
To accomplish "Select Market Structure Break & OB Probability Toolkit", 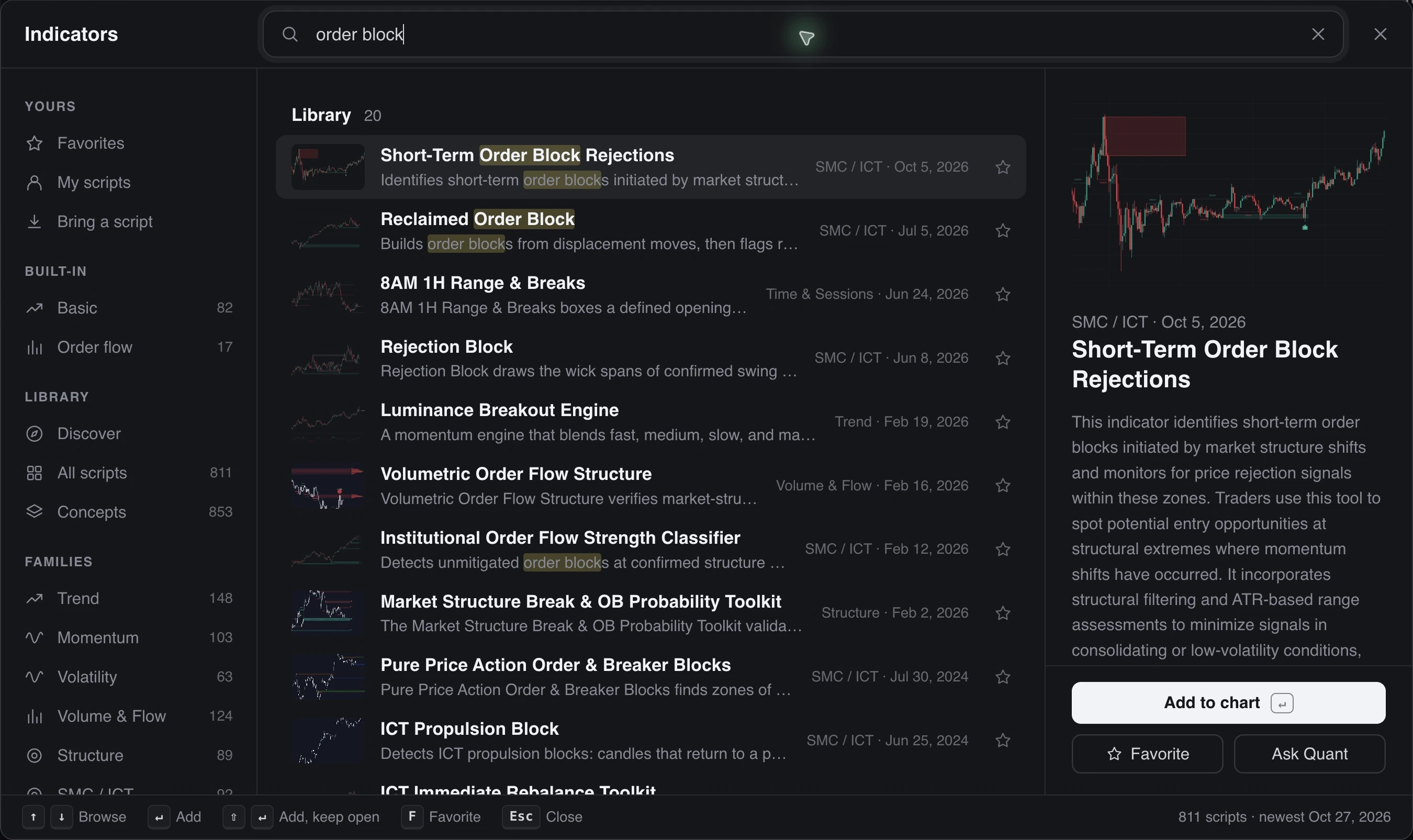I will [x=651, y=613].
